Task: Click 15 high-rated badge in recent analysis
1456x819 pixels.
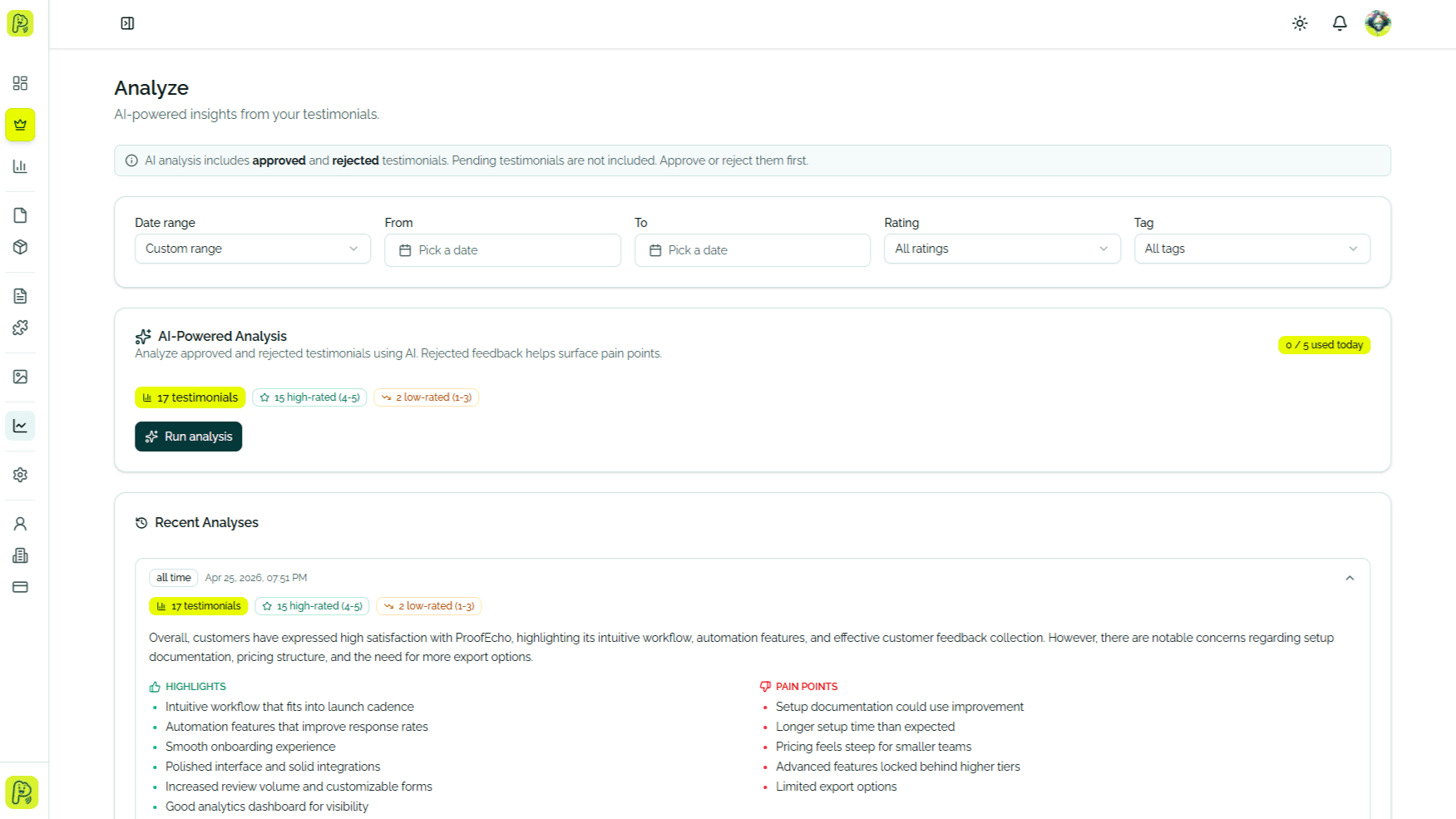Action: coord(312,606)
